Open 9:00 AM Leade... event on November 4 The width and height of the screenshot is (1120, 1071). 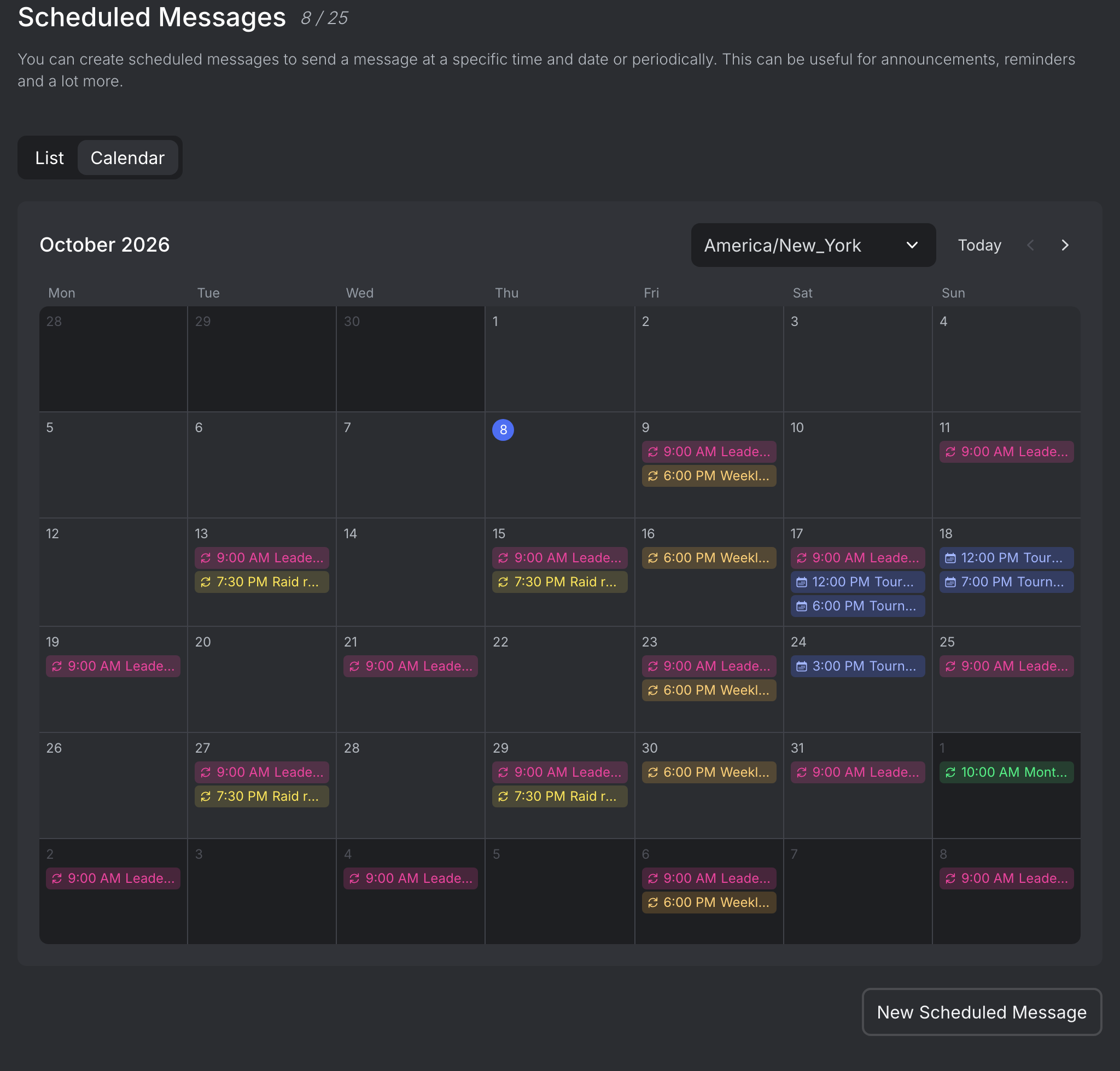point(411,878)
